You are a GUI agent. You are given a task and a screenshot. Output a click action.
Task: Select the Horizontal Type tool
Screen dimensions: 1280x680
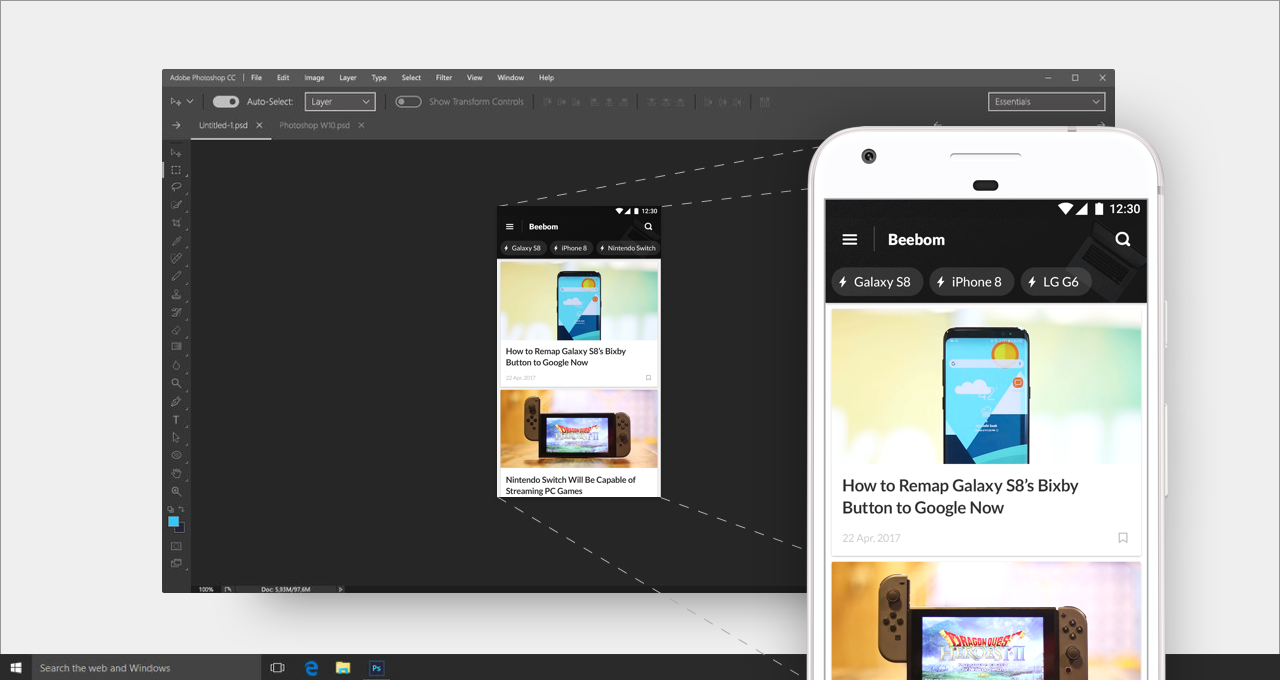pyautogui.click(x=176, y=419)
